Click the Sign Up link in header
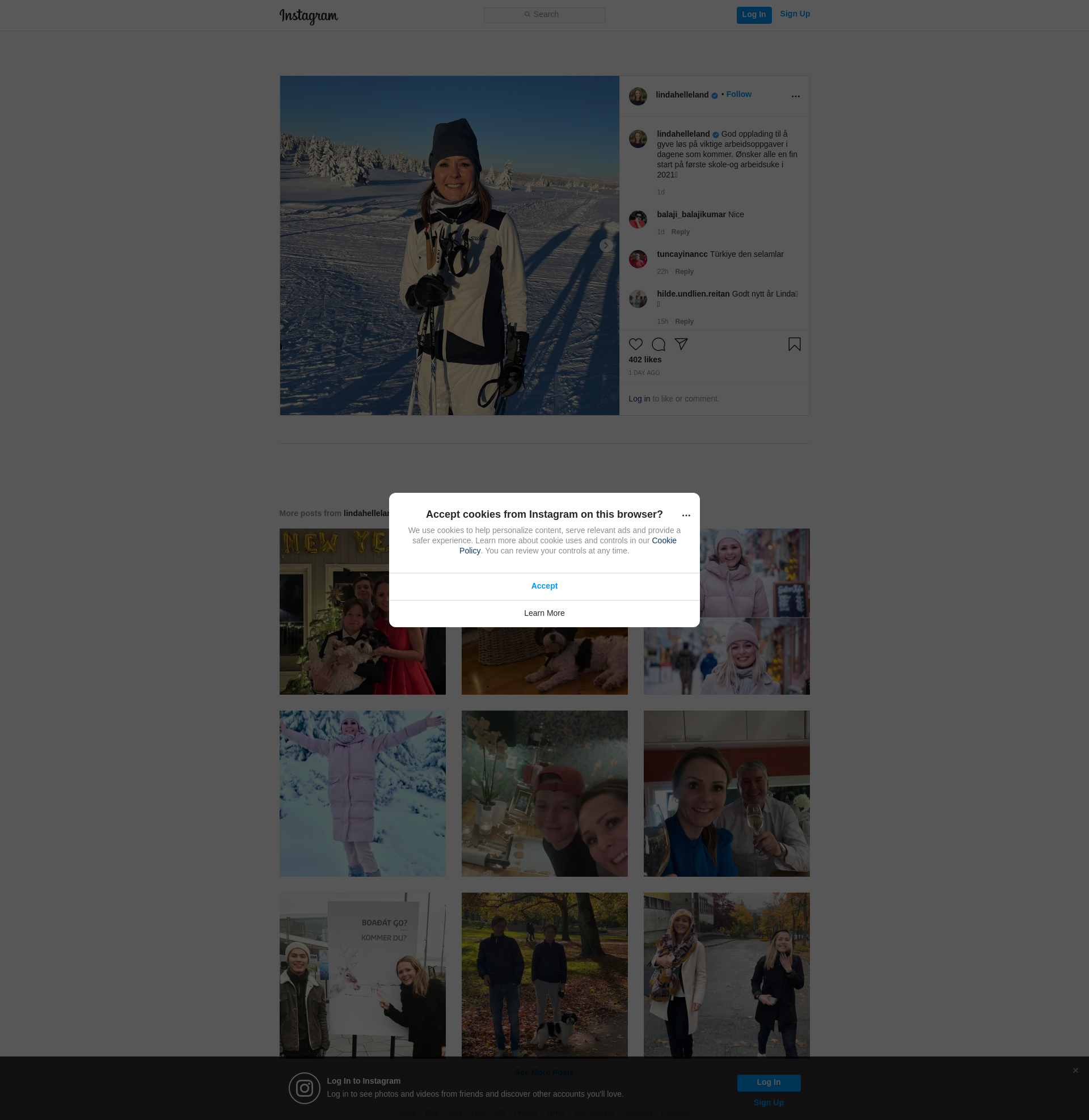Image resolution: width=1089 pixels, height=1120 pixels. 795,14
